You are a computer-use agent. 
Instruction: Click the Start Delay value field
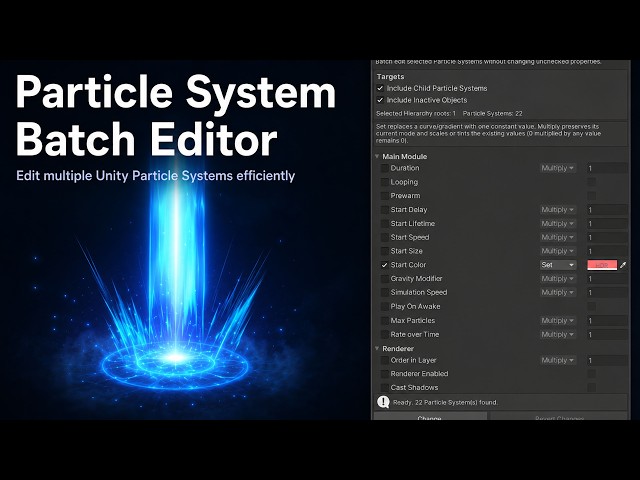click(607, 210)
